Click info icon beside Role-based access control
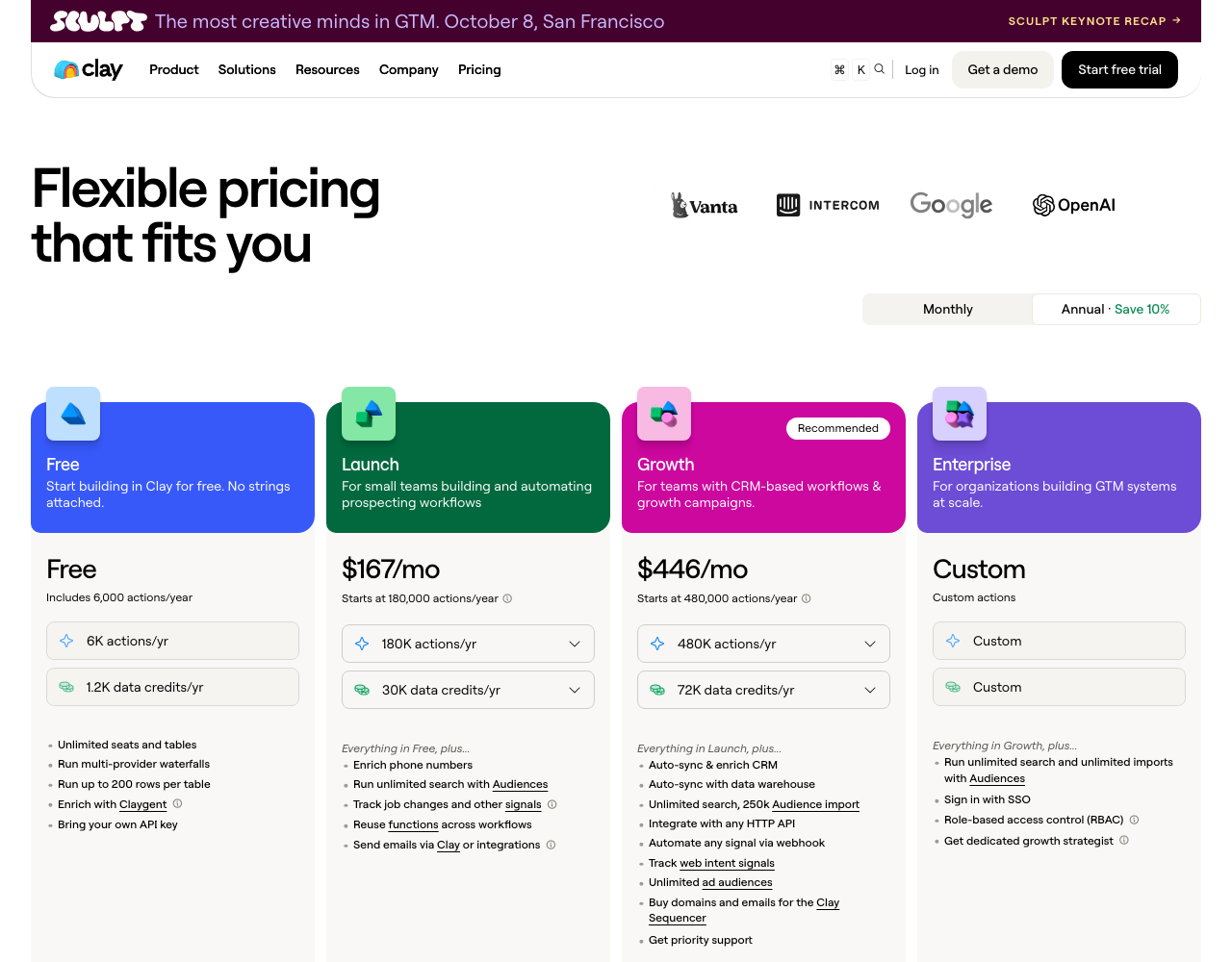 click(1134, 820)
